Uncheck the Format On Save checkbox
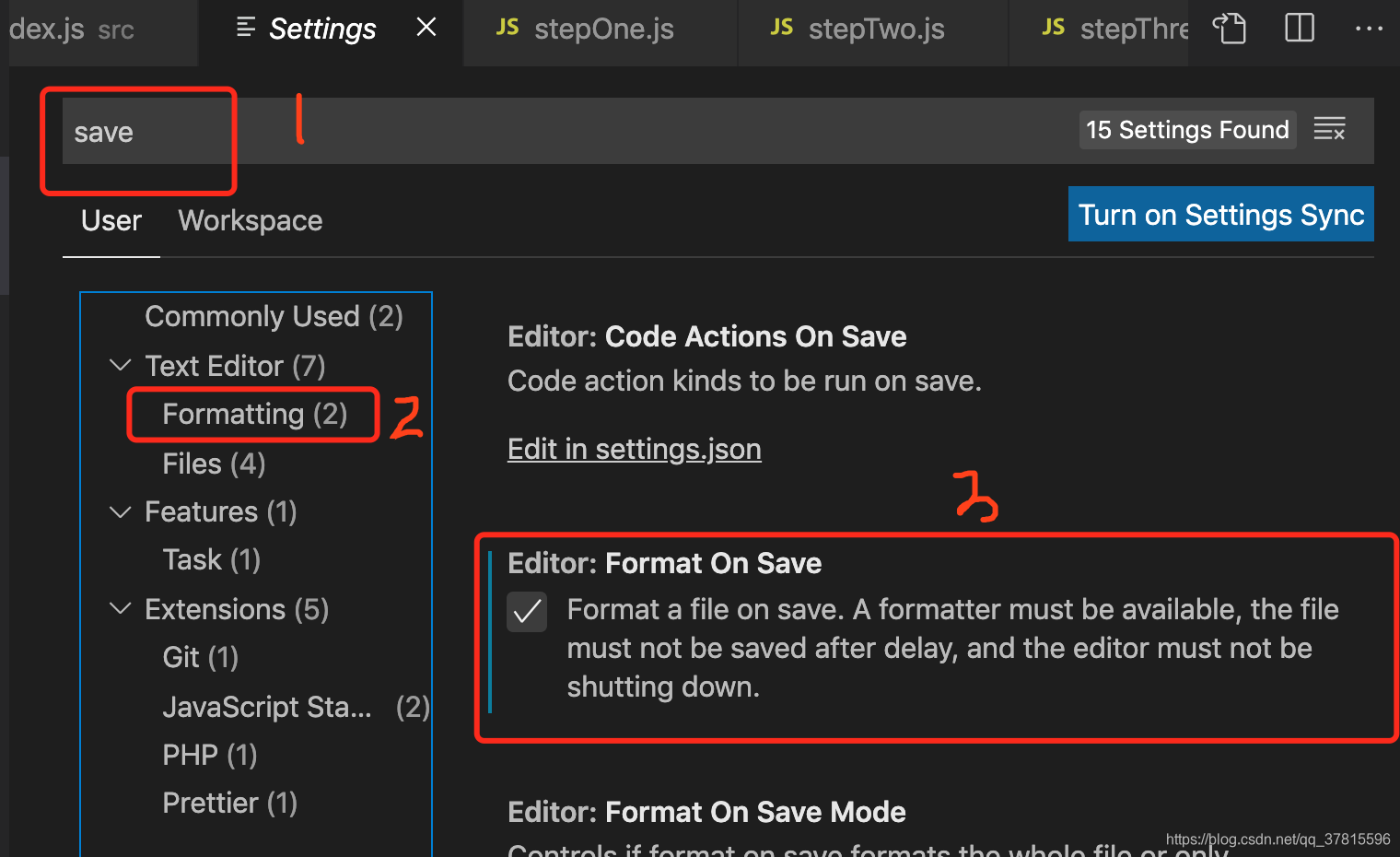 click(527, 612)
